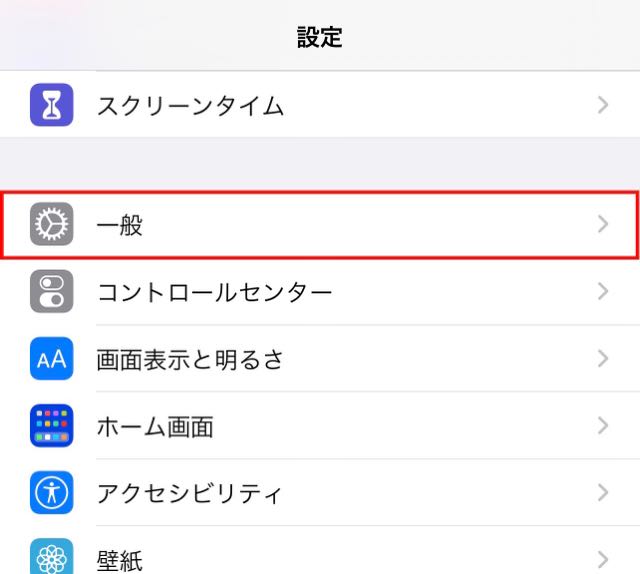
Task: Expand chevron on スクリーンタイム row
Action: click(x=603, y=105)
